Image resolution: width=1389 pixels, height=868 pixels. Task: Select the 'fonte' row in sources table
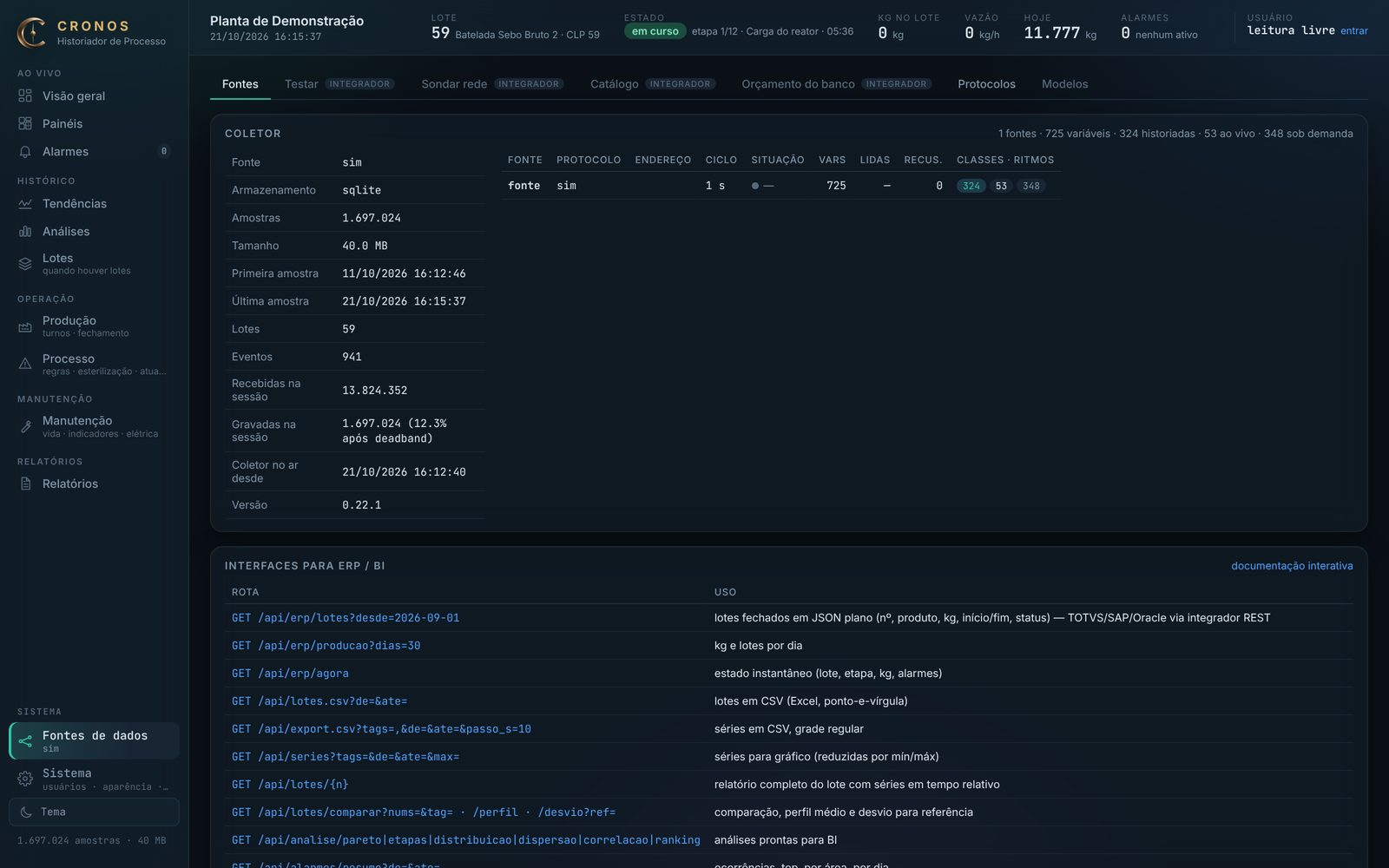[780, 186]
